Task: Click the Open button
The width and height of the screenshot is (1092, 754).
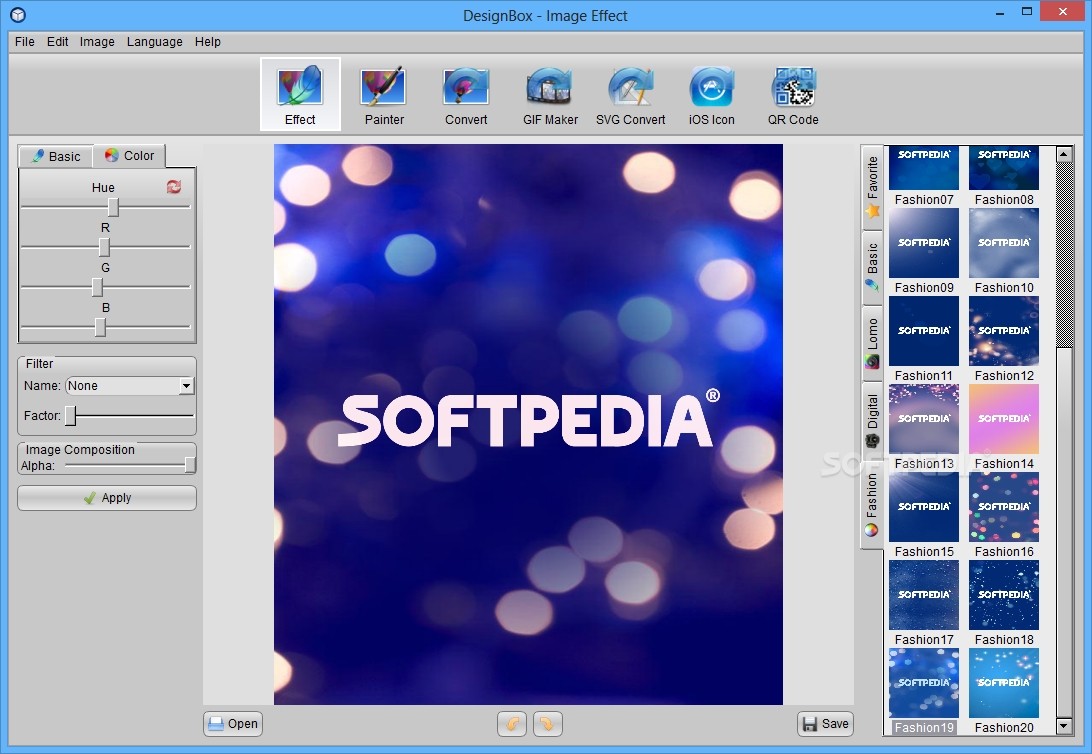Action: 233,724
